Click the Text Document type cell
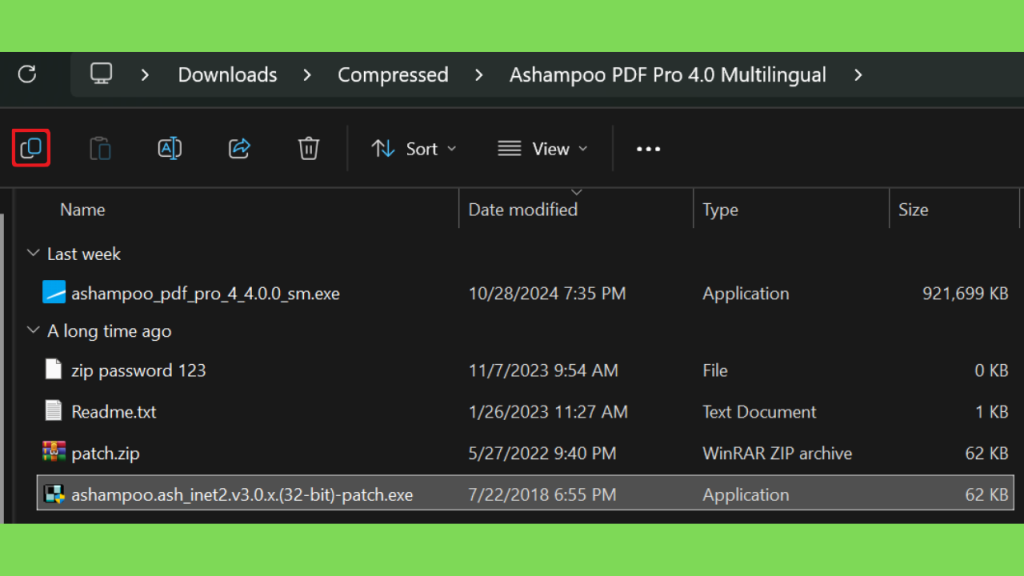The height and width of the screenshot is (576, 1024). tap(759, 411)
